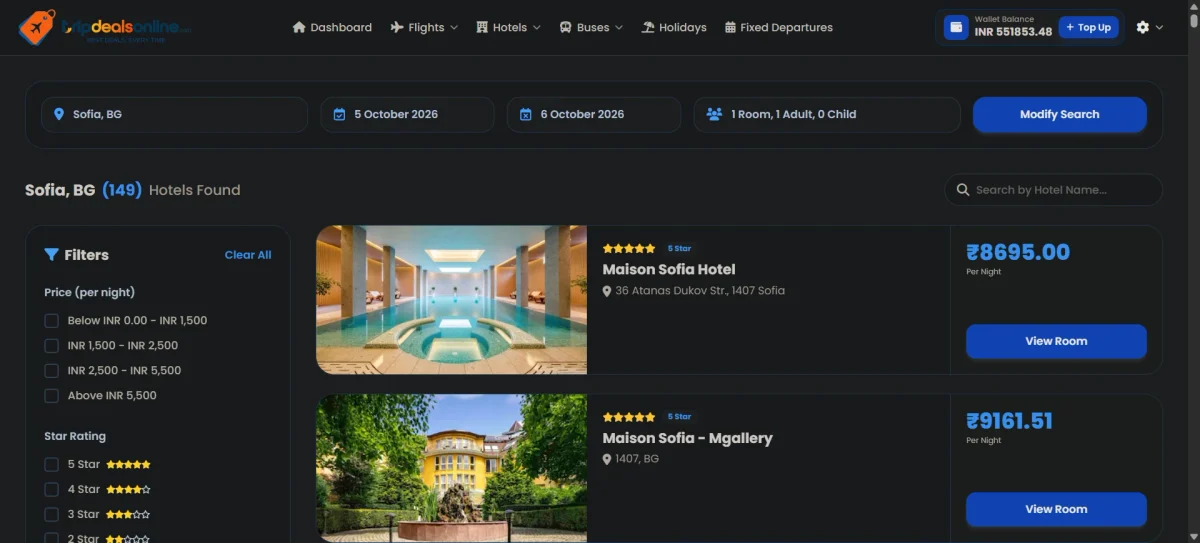This screenshot has width=1200, height=543.
Task: Click the Modify Search button
Action: click(x=1059, y=114)
